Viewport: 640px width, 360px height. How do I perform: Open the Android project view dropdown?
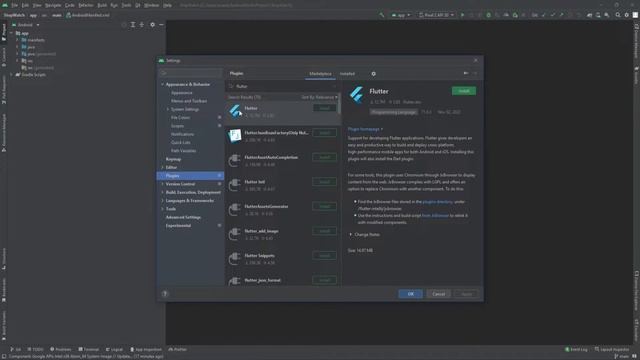pyautogui.click(x=26, y=25)
